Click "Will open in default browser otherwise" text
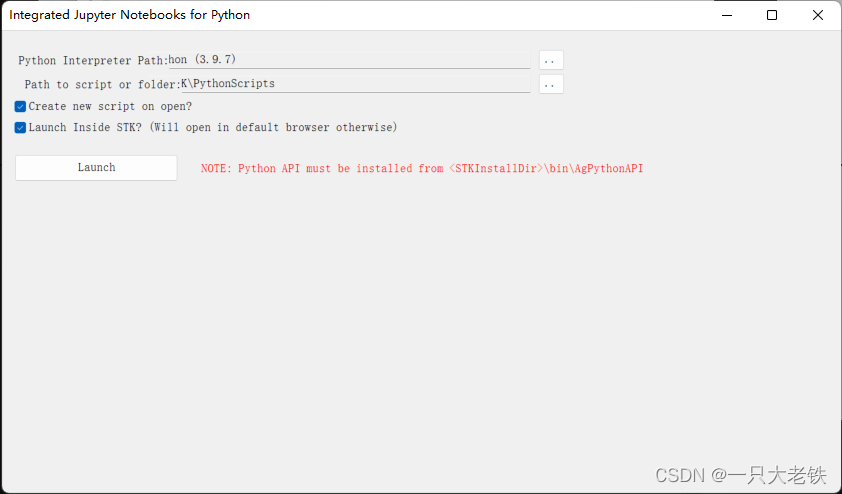Viewport: 842px width, 494px height. point(274,128)
